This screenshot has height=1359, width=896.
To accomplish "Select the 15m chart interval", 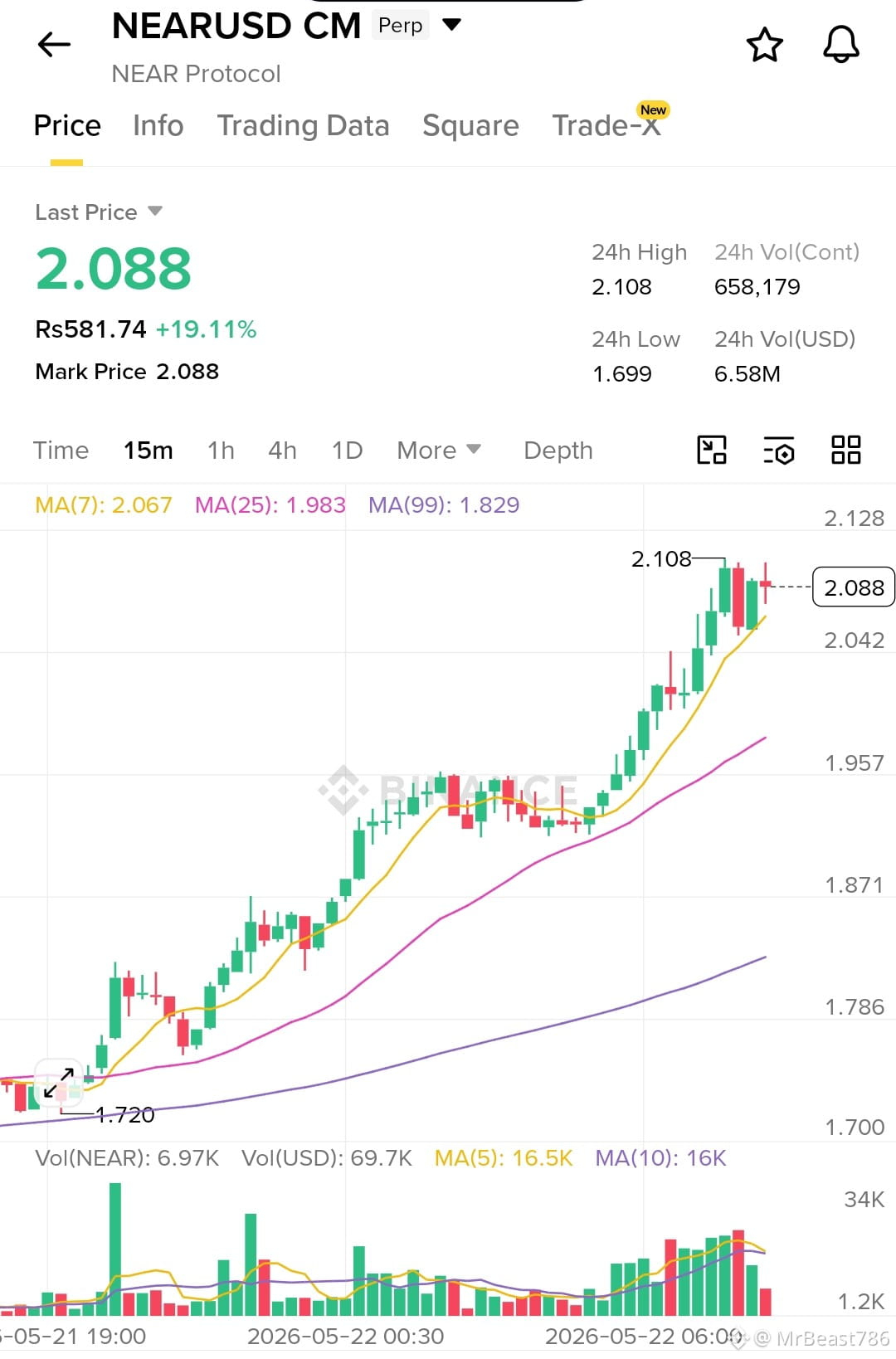I will click(x=149, y=451).
